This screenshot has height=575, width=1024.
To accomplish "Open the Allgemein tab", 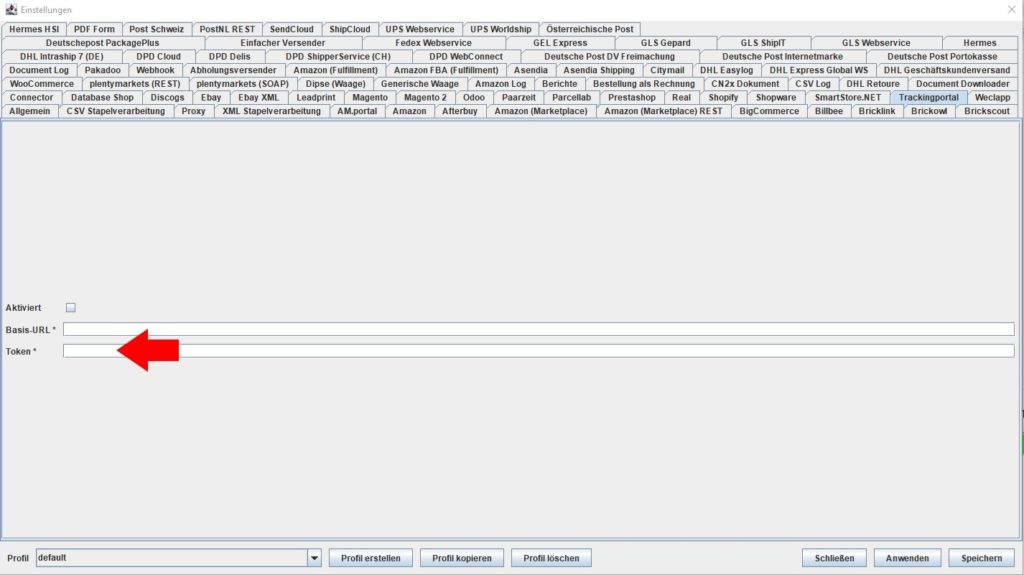I will (x=29, y=111).
